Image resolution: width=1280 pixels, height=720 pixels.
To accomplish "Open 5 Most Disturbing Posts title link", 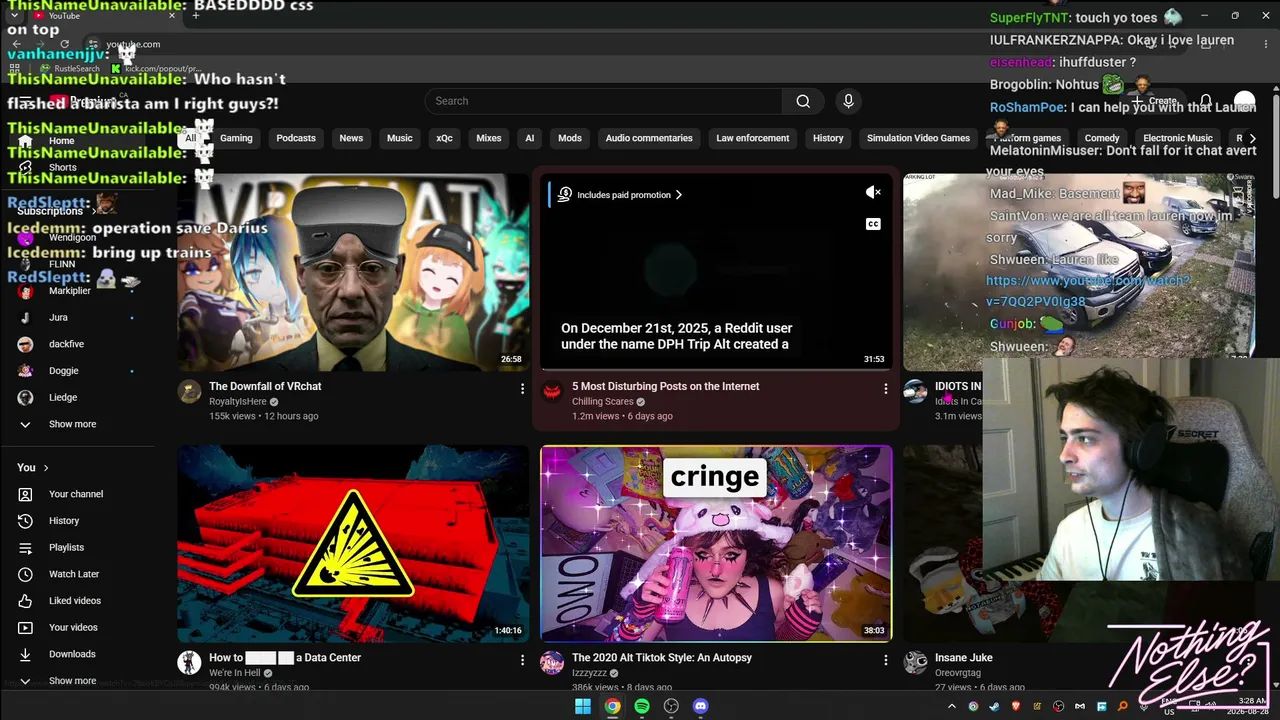I will (x=666, y=386).
